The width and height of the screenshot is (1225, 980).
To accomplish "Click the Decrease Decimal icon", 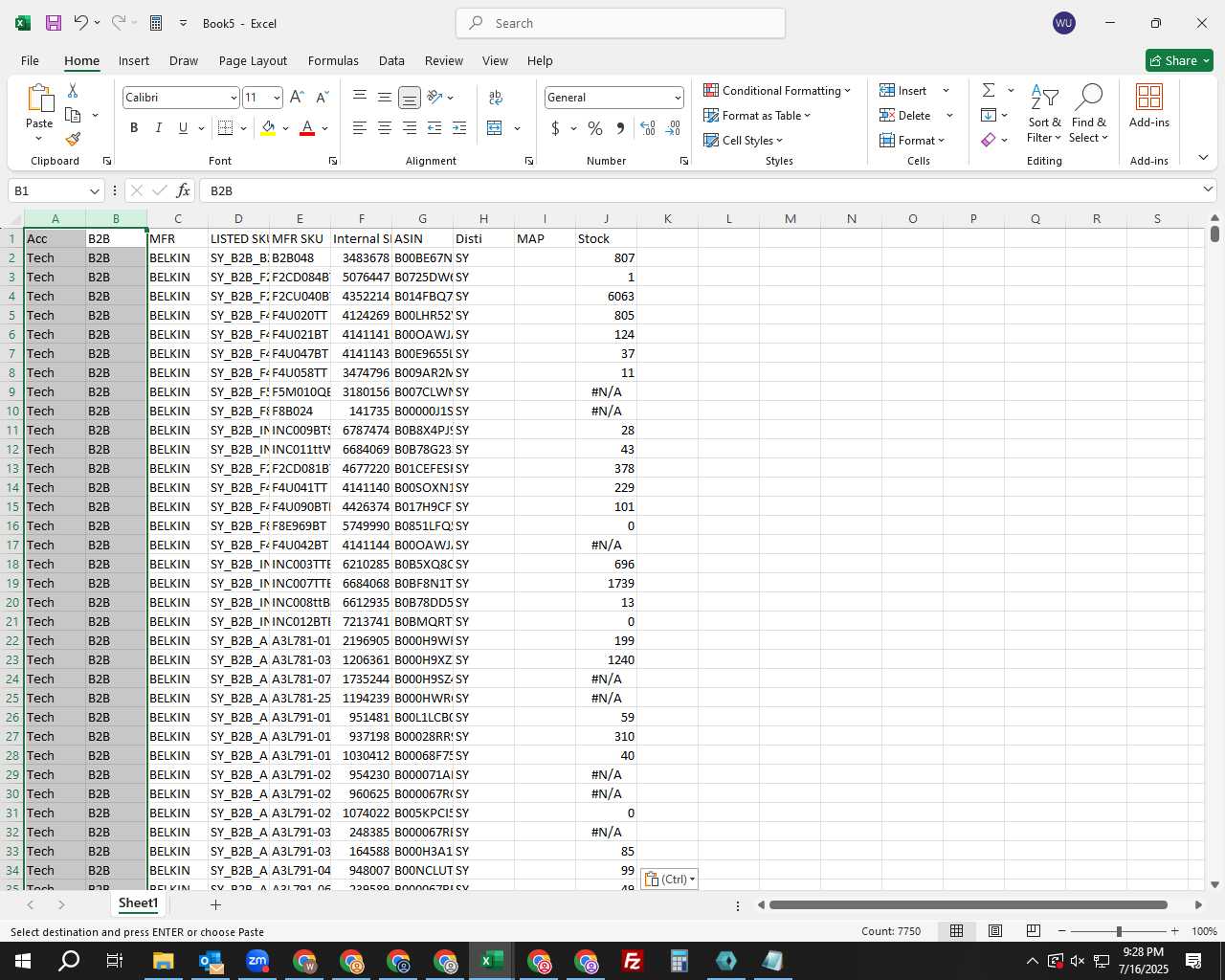I will [x=673, y=128].
